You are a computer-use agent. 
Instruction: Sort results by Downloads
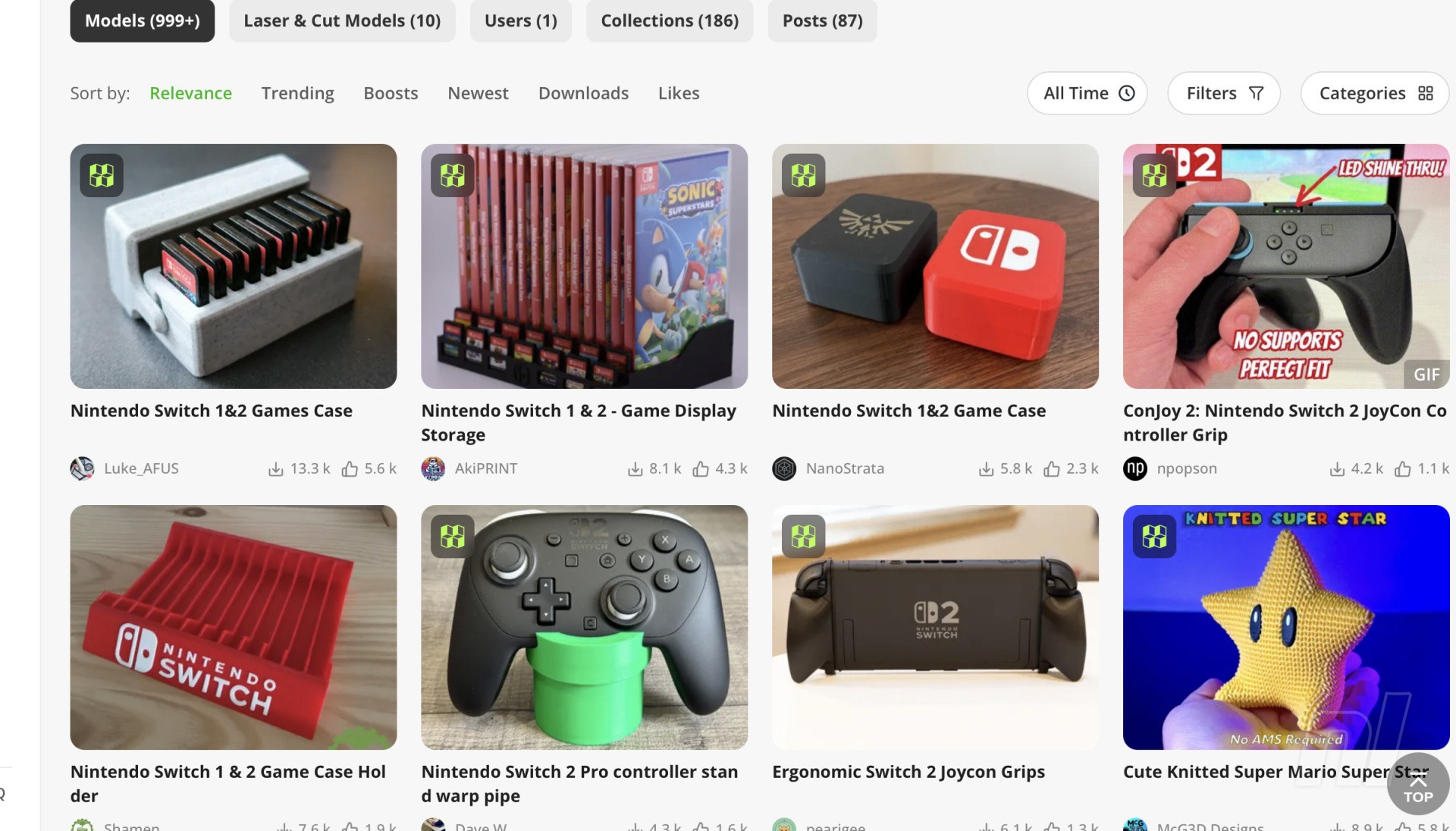click(x=583, y=93)
